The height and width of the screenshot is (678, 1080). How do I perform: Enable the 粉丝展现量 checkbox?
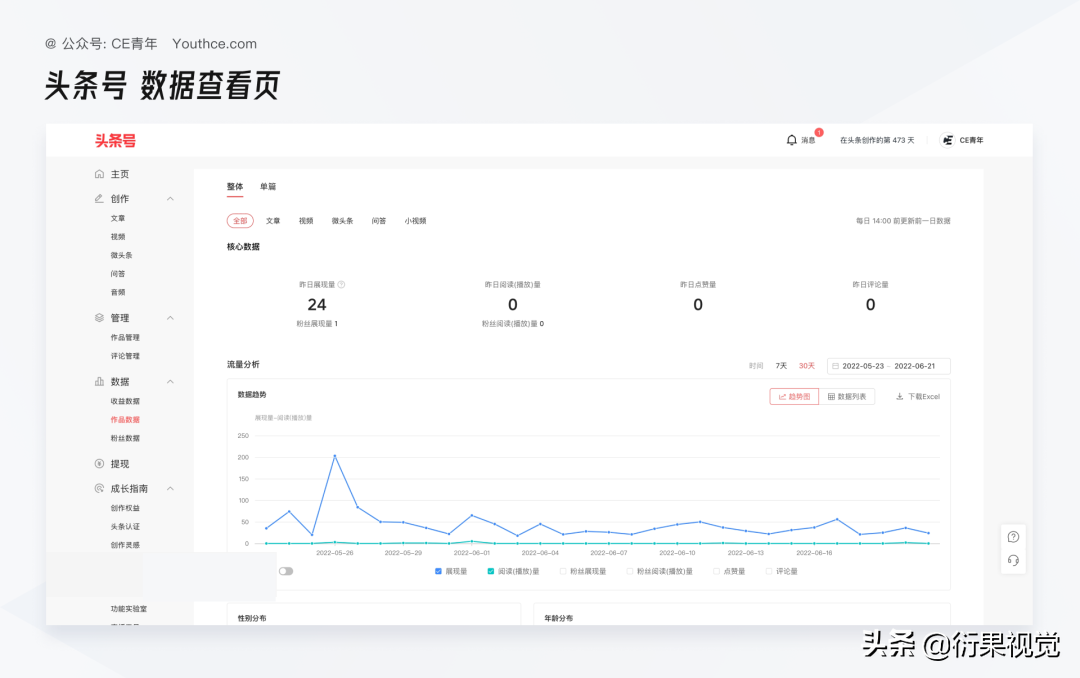(x=561, y=571)
